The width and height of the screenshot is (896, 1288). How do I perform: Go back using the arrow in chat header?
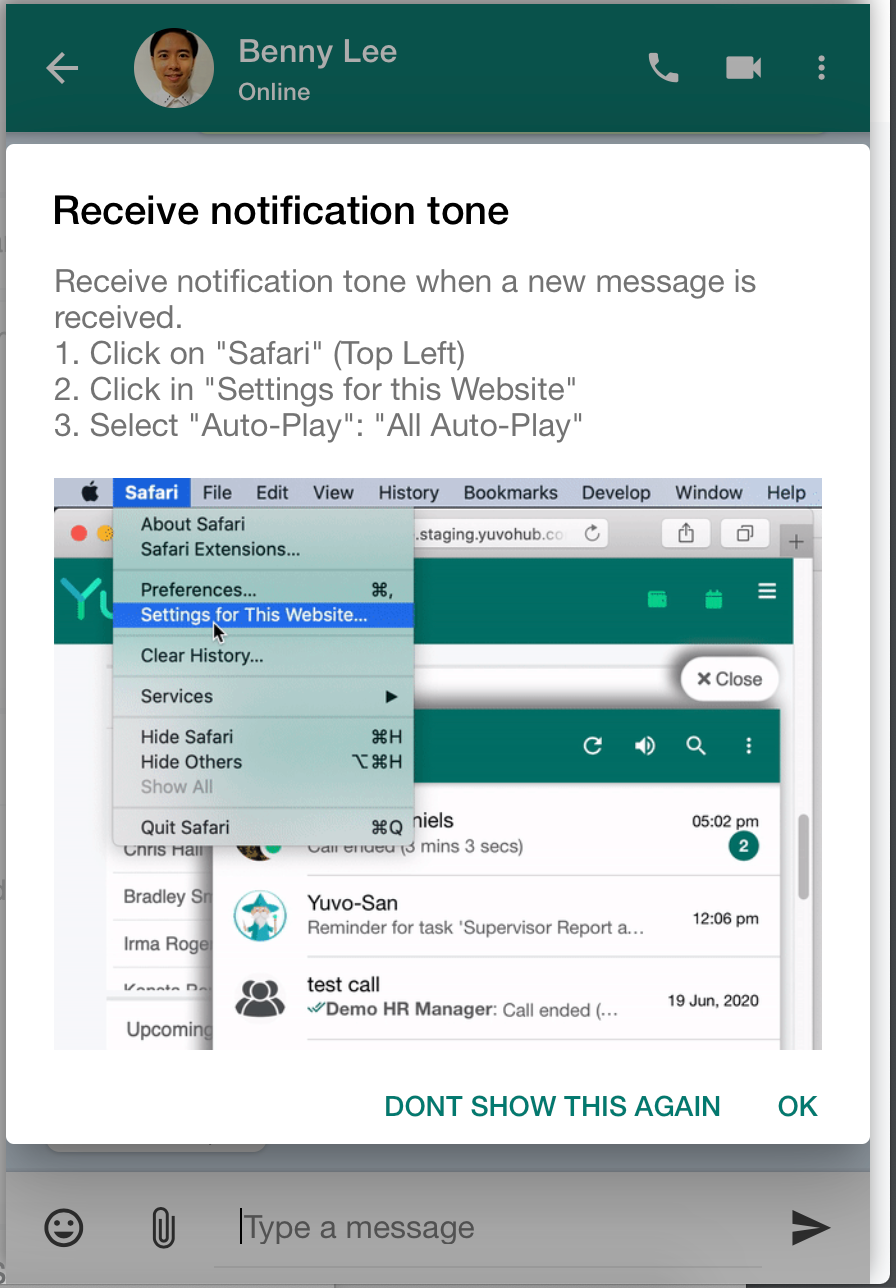click(x=62, y=68)
